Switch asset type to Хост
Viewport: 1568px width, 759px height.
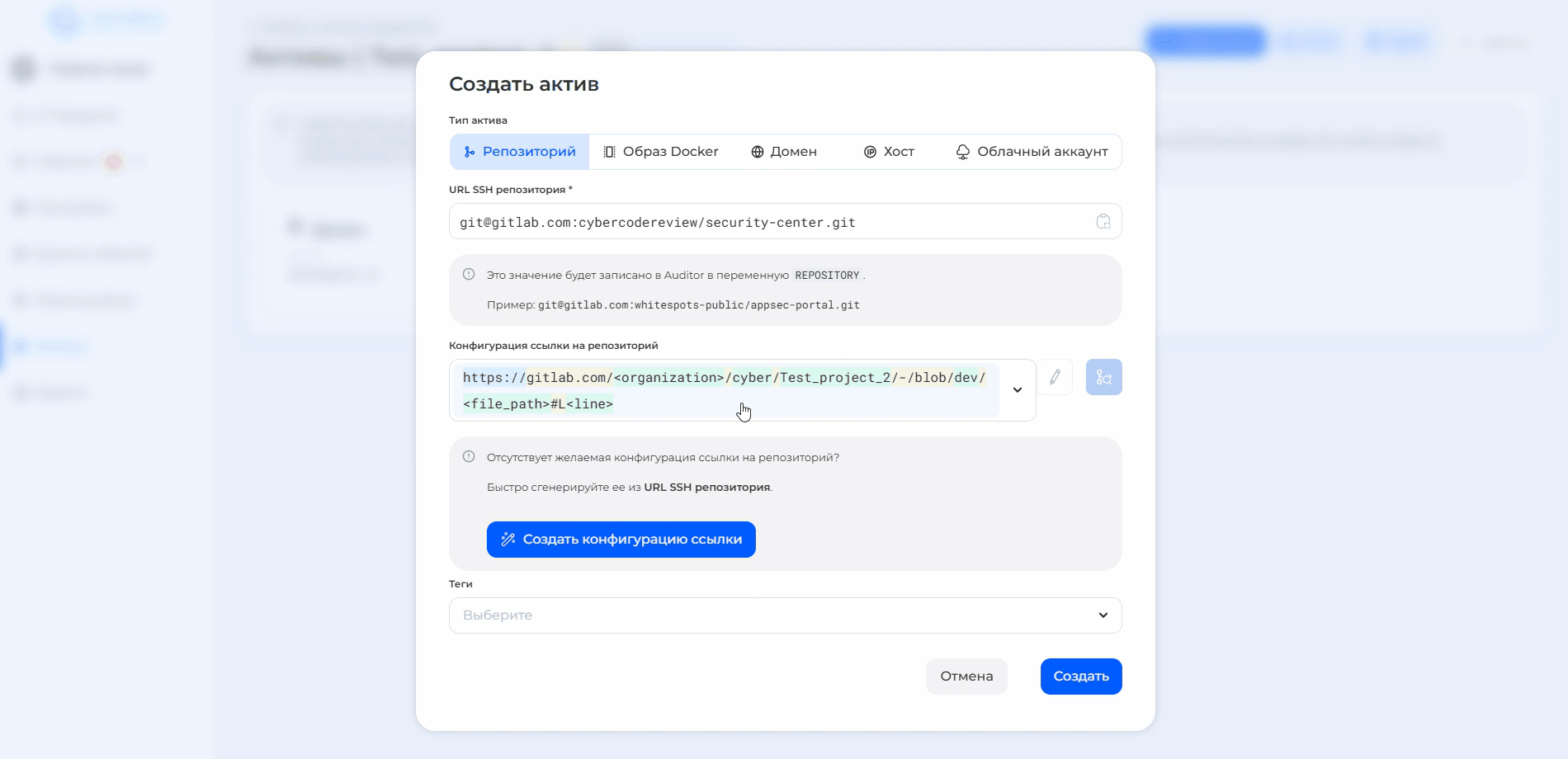coord(889,152)
